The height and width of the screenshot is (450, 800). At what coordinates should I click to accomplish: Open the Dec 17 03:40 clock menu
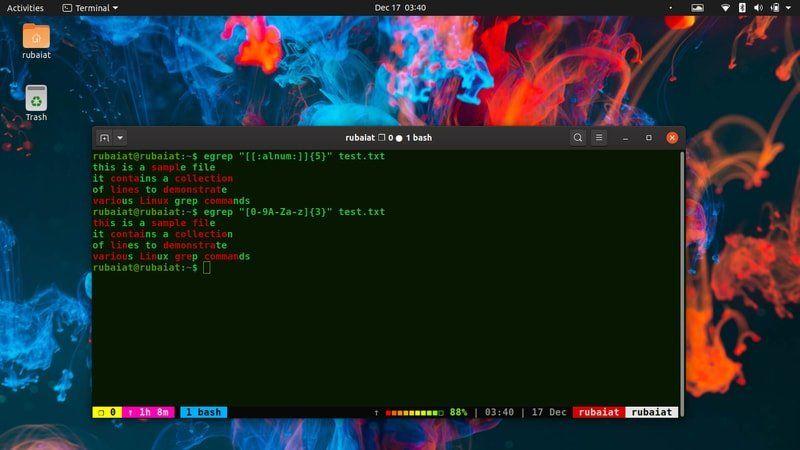(400, 7)
